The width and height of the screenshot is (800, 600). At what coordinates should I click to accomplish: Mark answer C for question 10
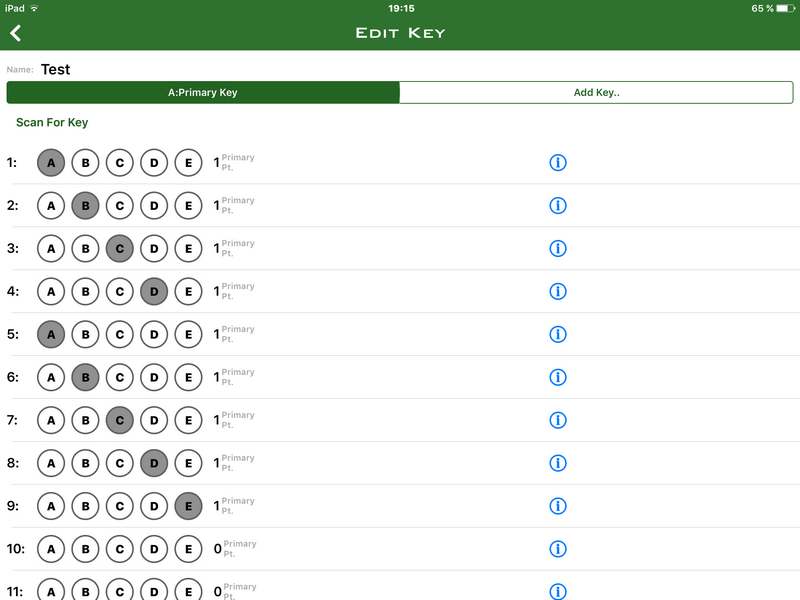point(119,548)
